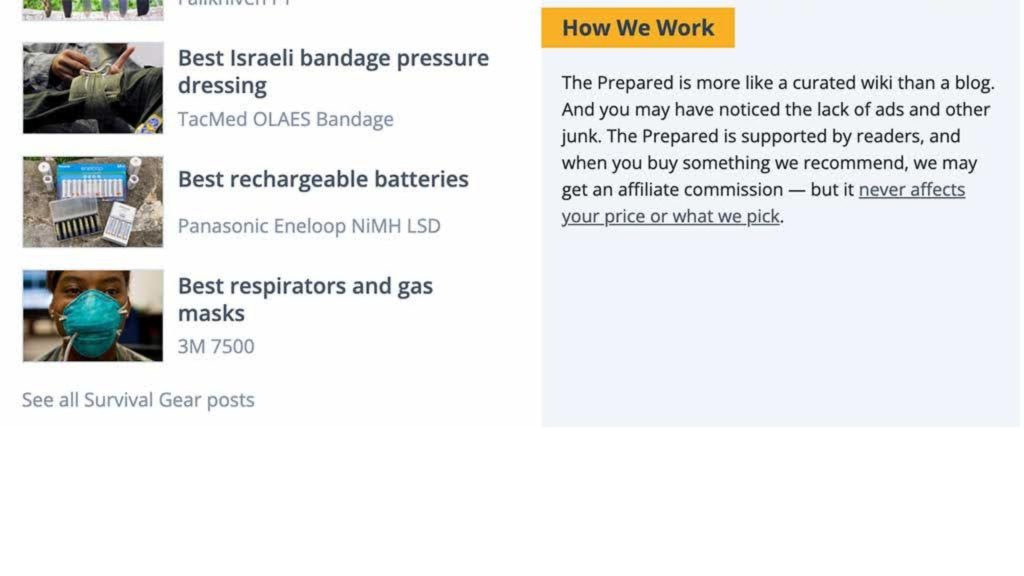The image size is (1024, 576).
Task: Open the Best respirators and gas masks post
Action: click(304, 299)
